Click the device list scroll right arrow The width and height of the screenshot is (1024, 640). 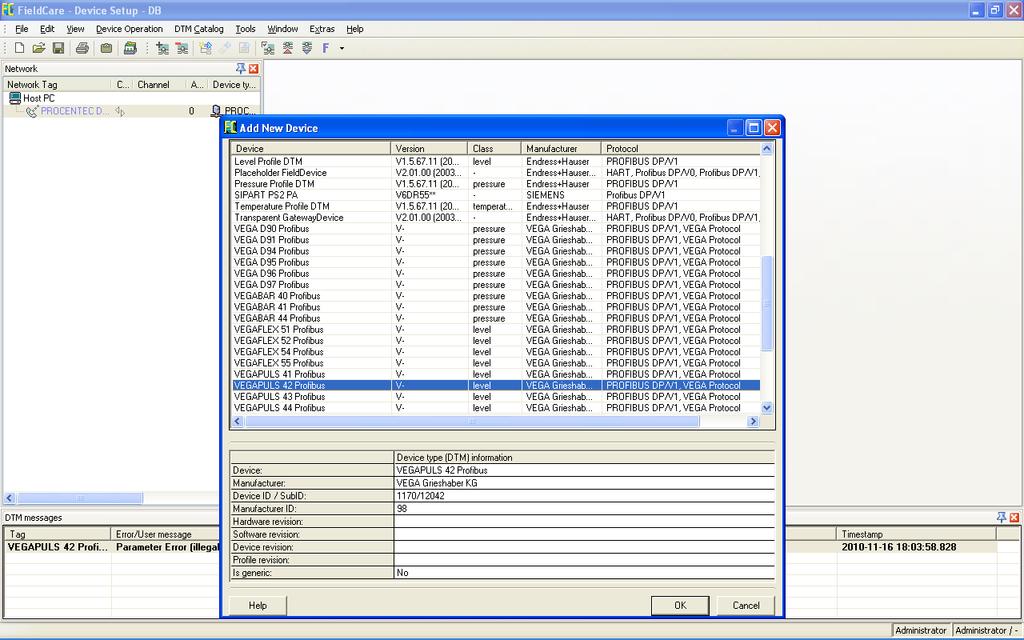click(753, 421)
